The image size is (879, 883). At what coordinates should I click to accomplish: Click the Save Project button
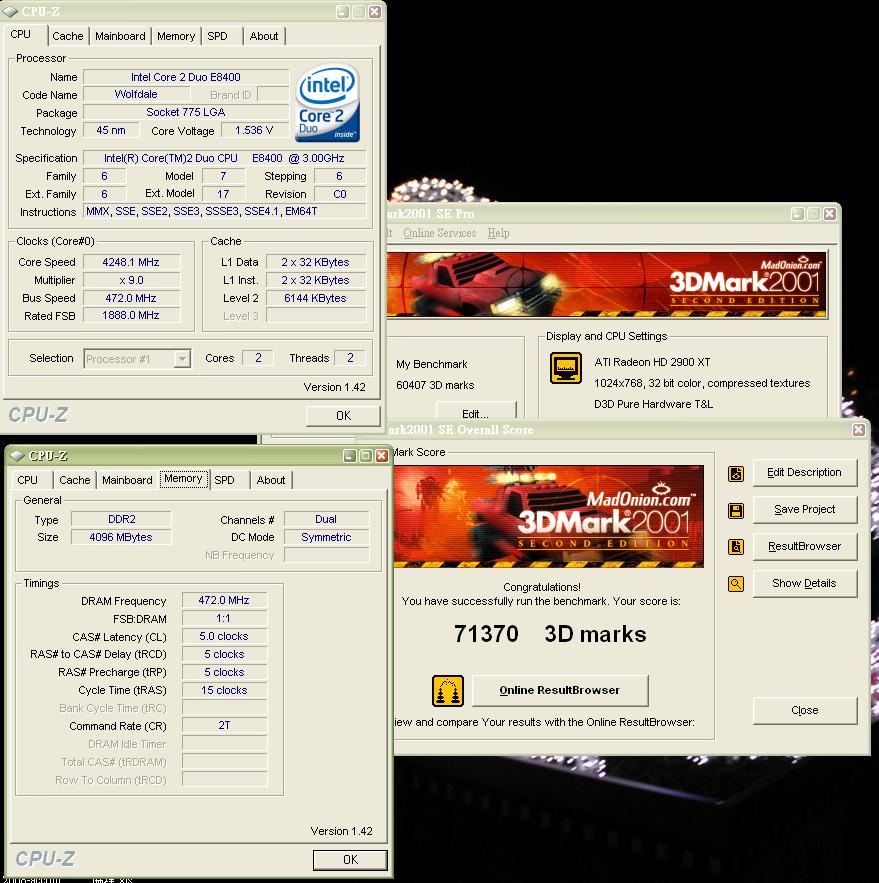click(x=805, y=509)
